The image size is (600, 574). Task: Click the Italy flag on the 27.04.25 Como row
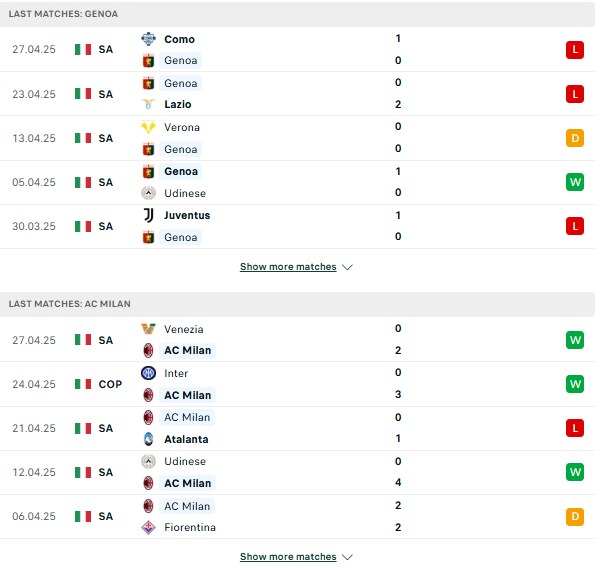(x=83, y=49)
